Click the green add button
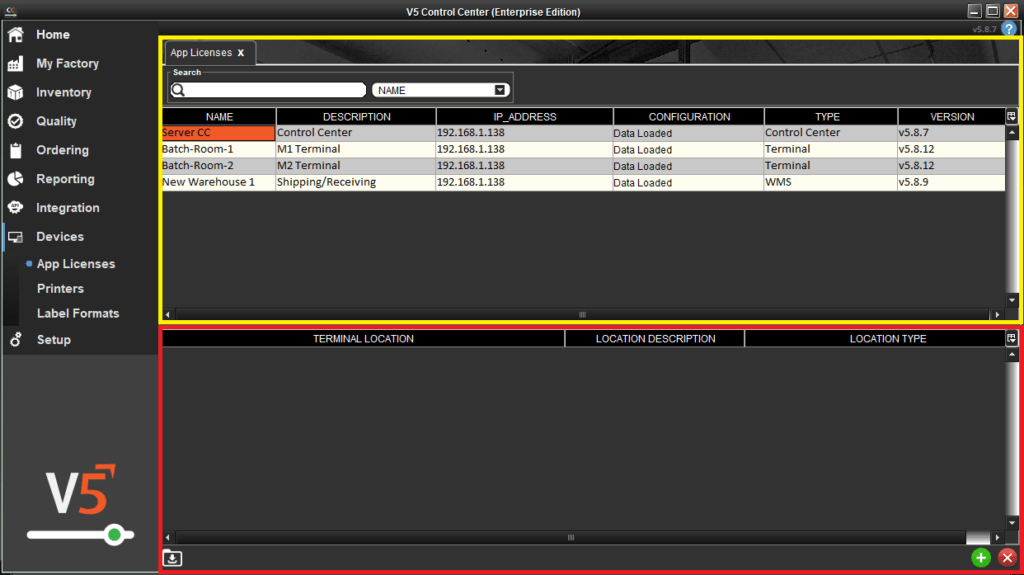The image size is (1024, 575). click(981, 558)
